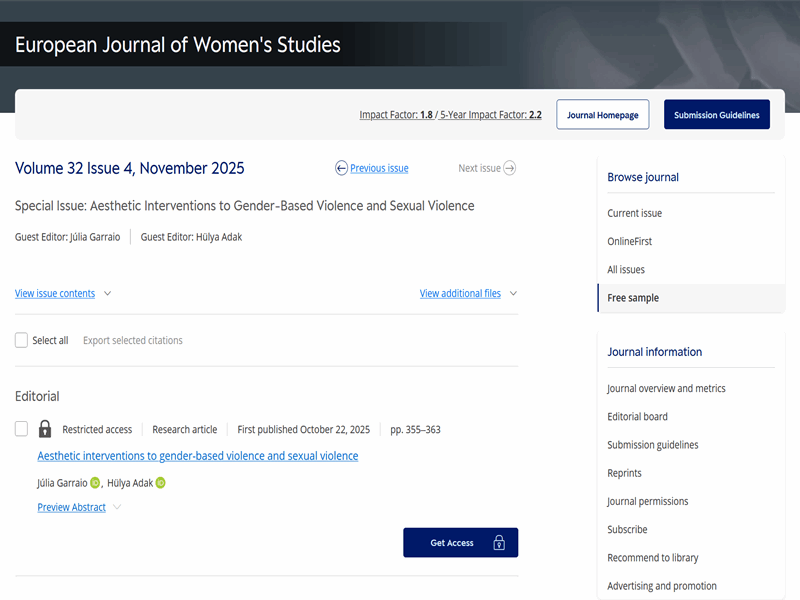800x600 pixels.
Task: Open Júlia Garraio's ORCID iD icon
Action: coord(95,483)
